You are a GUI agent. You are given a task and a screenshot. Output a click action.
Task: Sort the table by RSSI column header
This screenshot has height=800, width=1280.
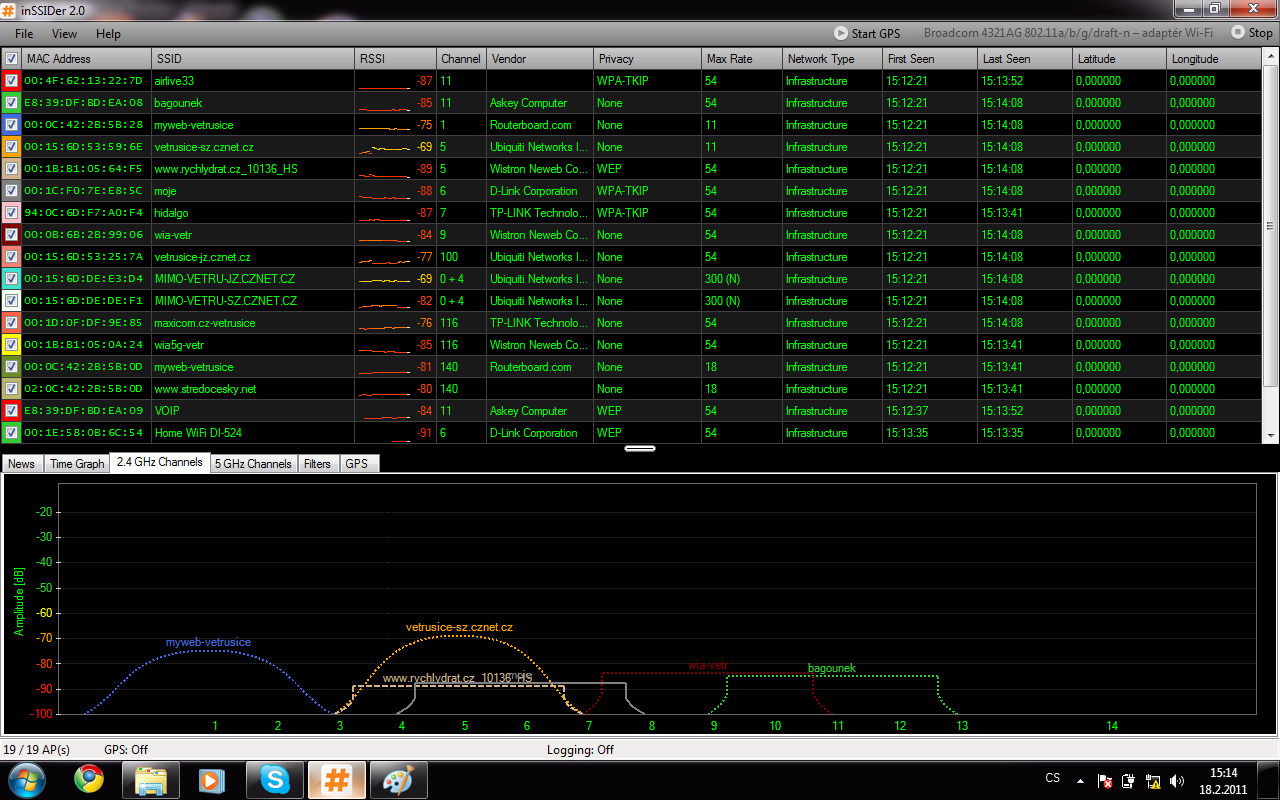tap(395, 59)
